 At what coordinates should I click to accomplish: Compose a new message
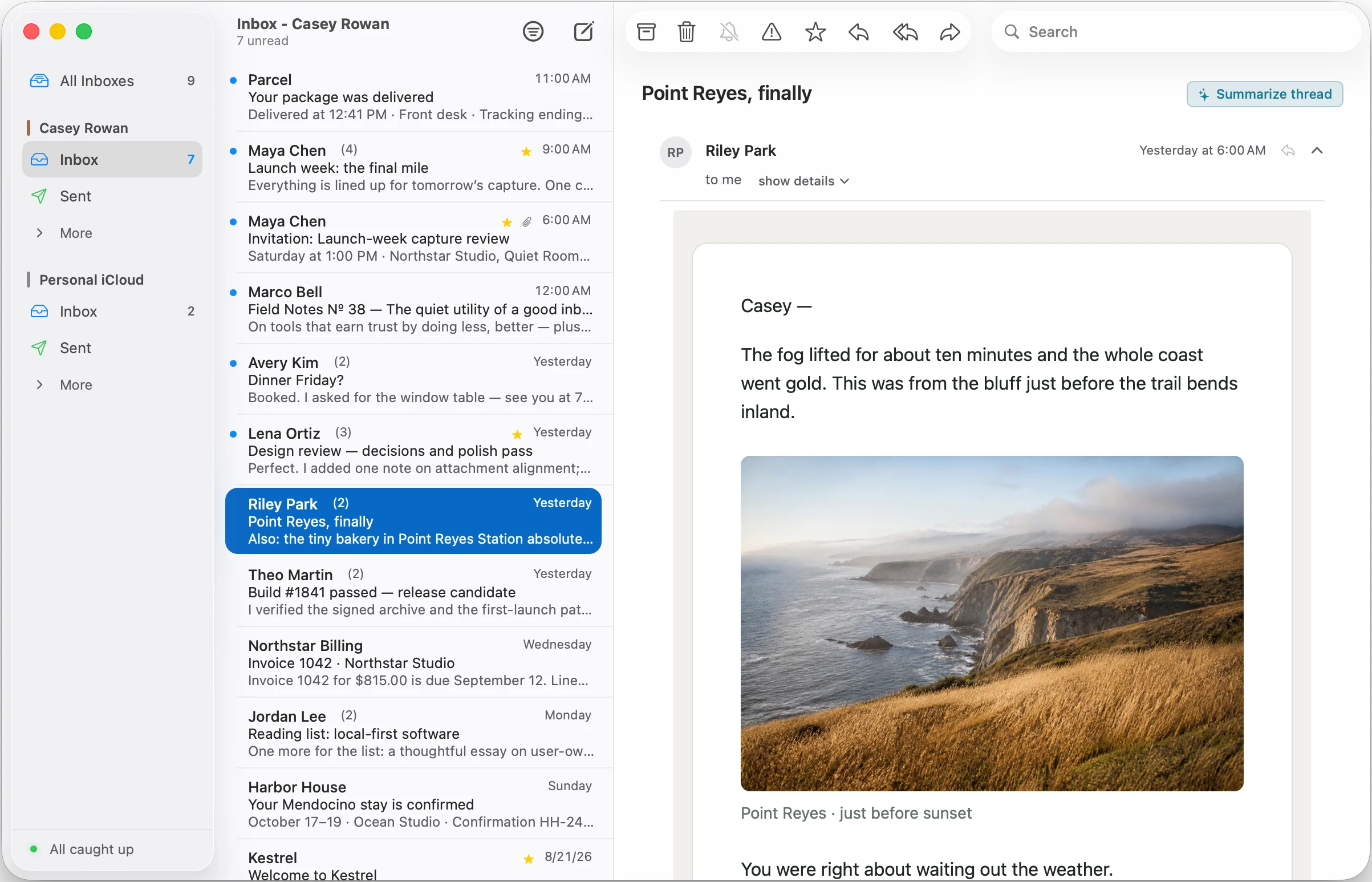pyautogui.click(x=584, y=31)
